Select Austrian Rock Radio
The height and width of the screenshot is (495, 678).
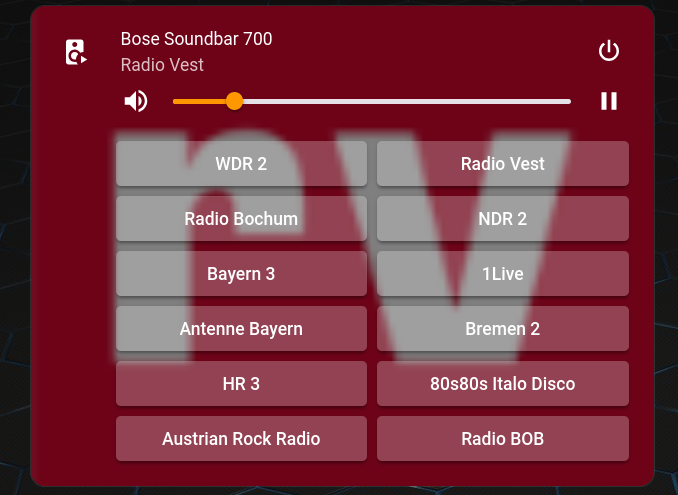[241, 439]
